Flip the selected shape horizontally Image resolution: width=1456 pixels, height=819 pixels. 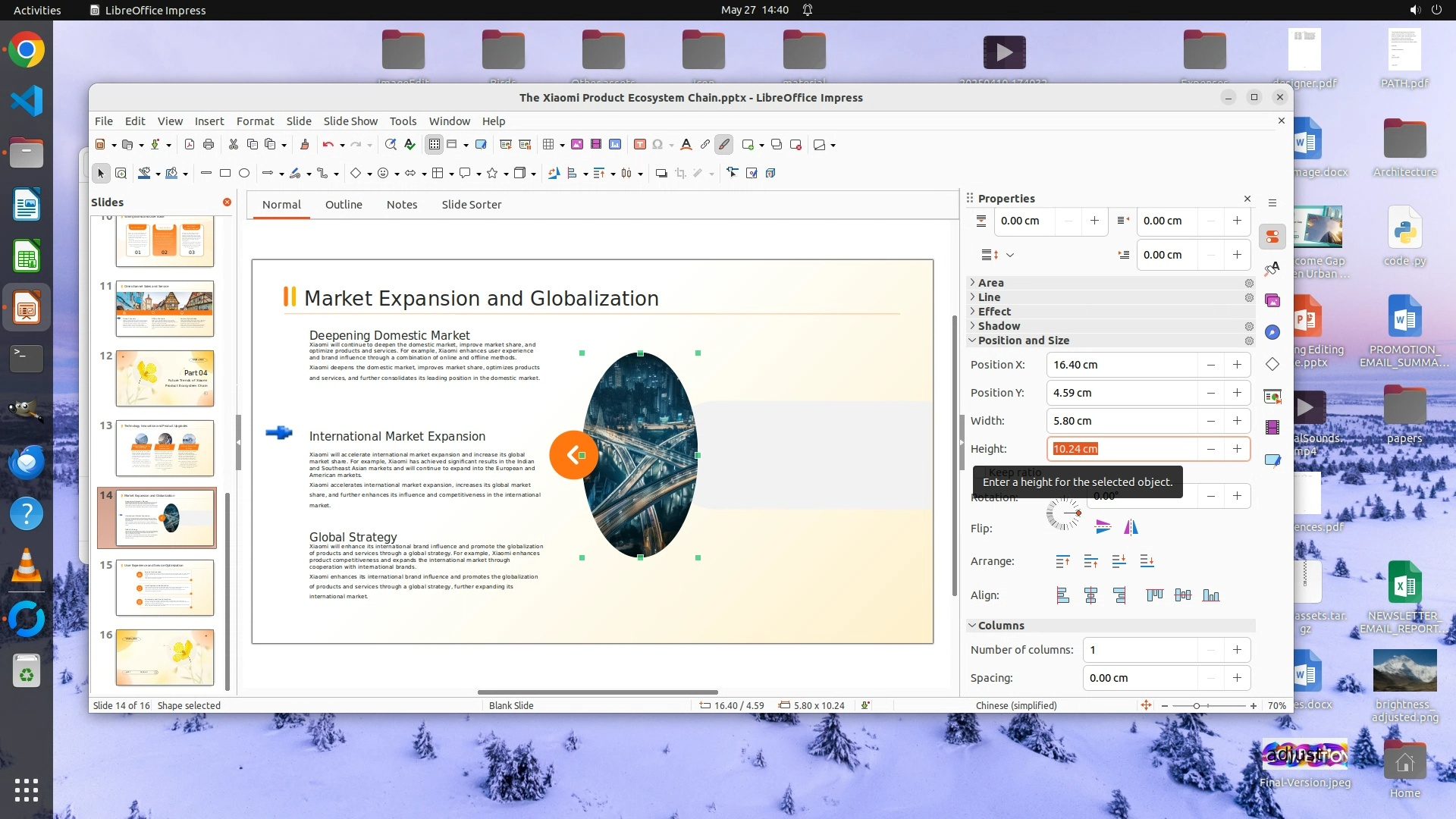click(x=1131, y=527)
